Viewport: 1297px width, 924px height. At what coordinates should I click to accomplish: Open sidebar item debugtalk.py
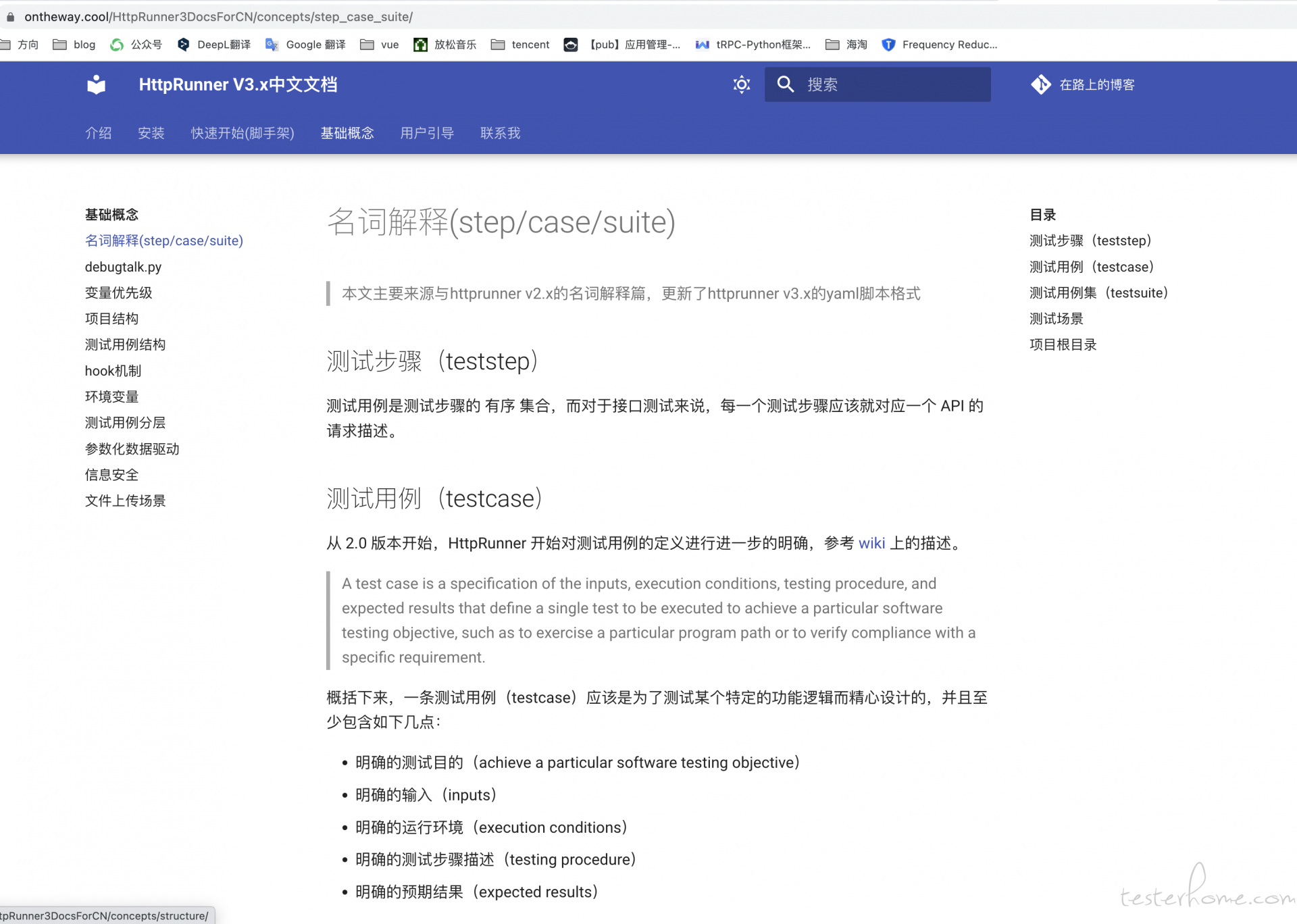click(124, 267)
